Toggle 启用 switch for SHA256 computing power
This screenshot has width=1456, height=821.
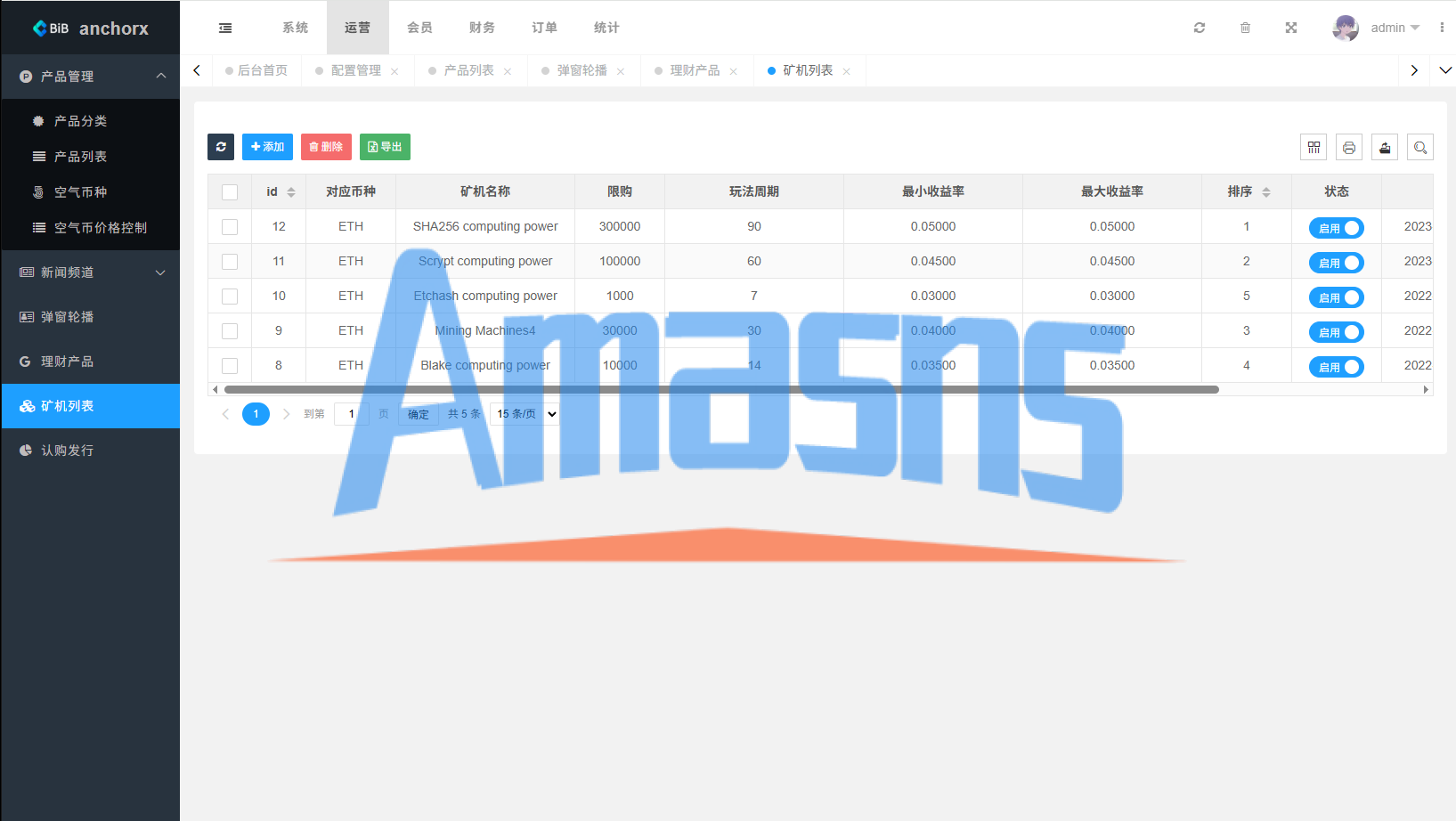point(1336,228)
